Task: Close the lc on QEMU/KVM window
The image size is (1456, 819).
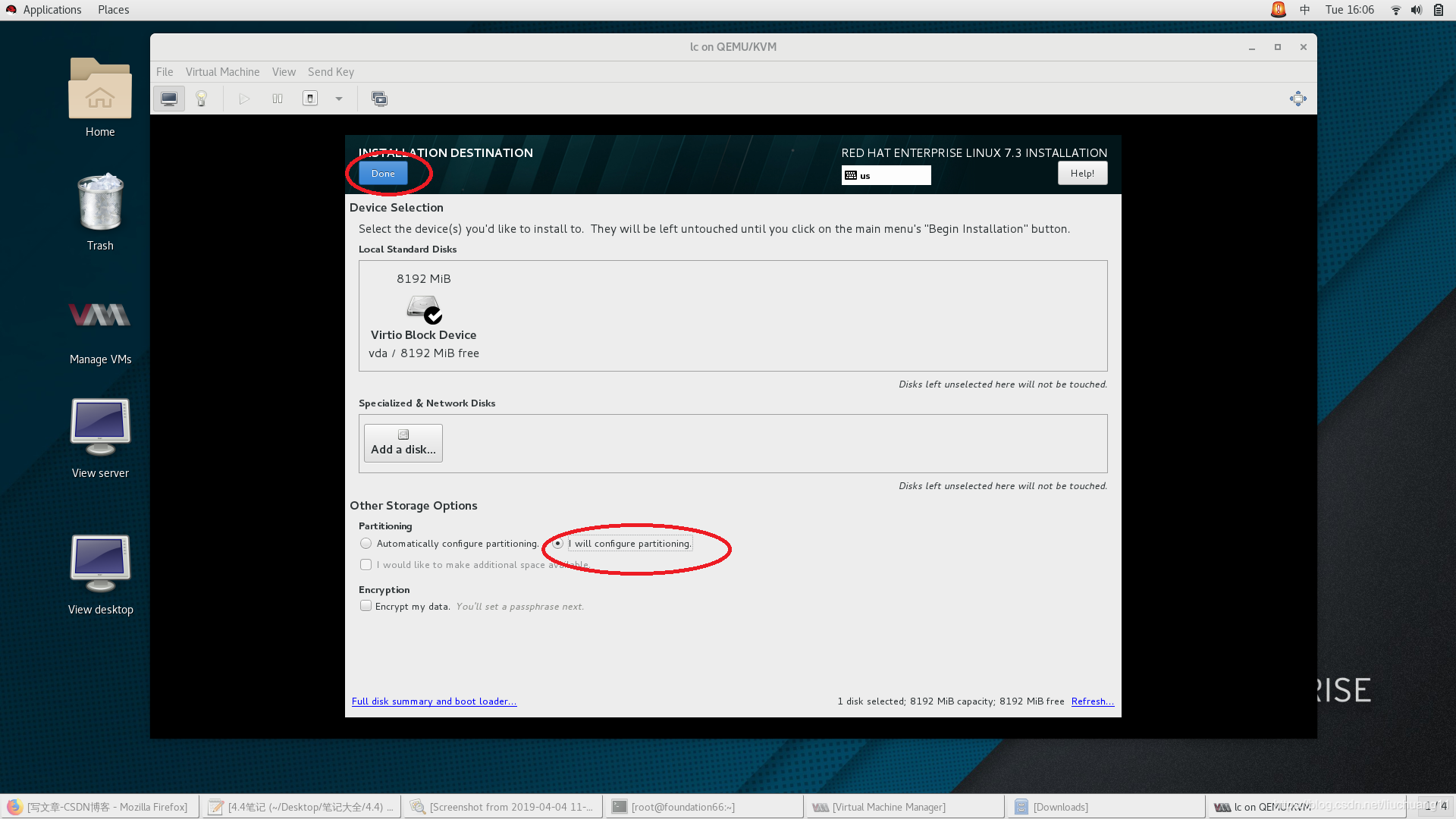Action: pos(1304,47)
